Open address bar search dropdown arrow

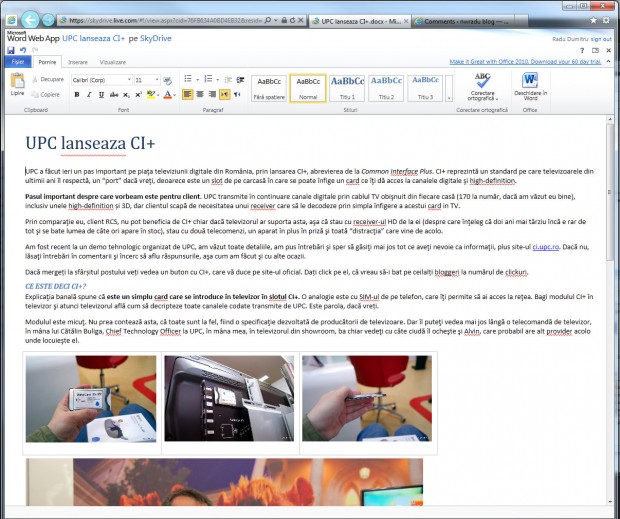276,20
